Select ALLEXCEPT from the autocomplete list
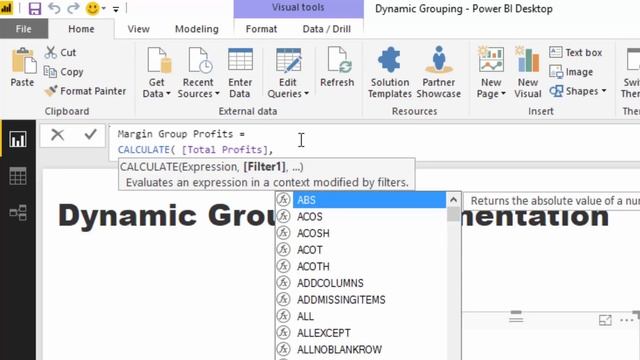 click(x=361, y=333)
